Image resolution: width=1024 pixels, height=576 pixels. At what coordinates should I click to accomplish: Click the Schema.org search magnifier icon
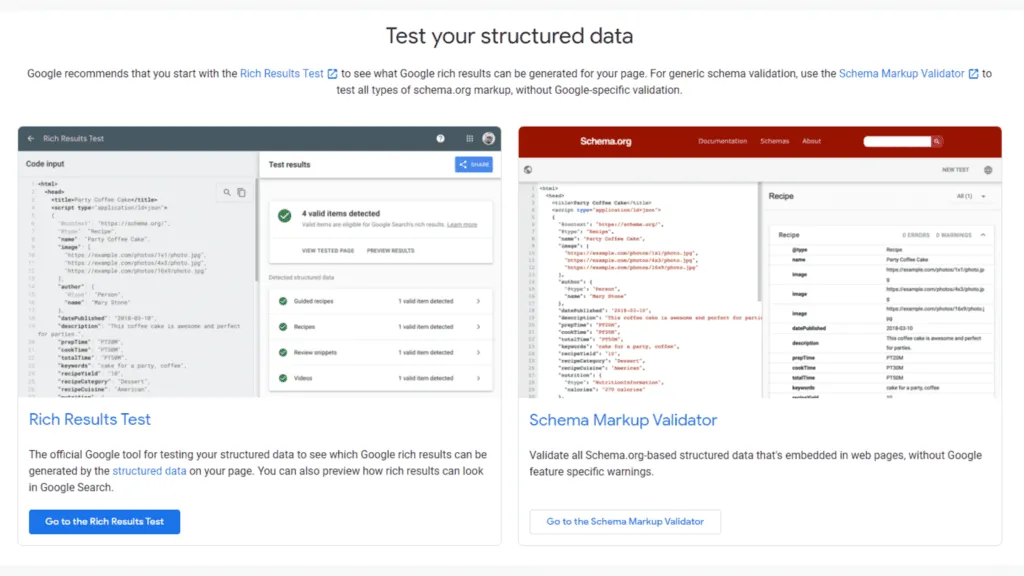pos(936,141)
